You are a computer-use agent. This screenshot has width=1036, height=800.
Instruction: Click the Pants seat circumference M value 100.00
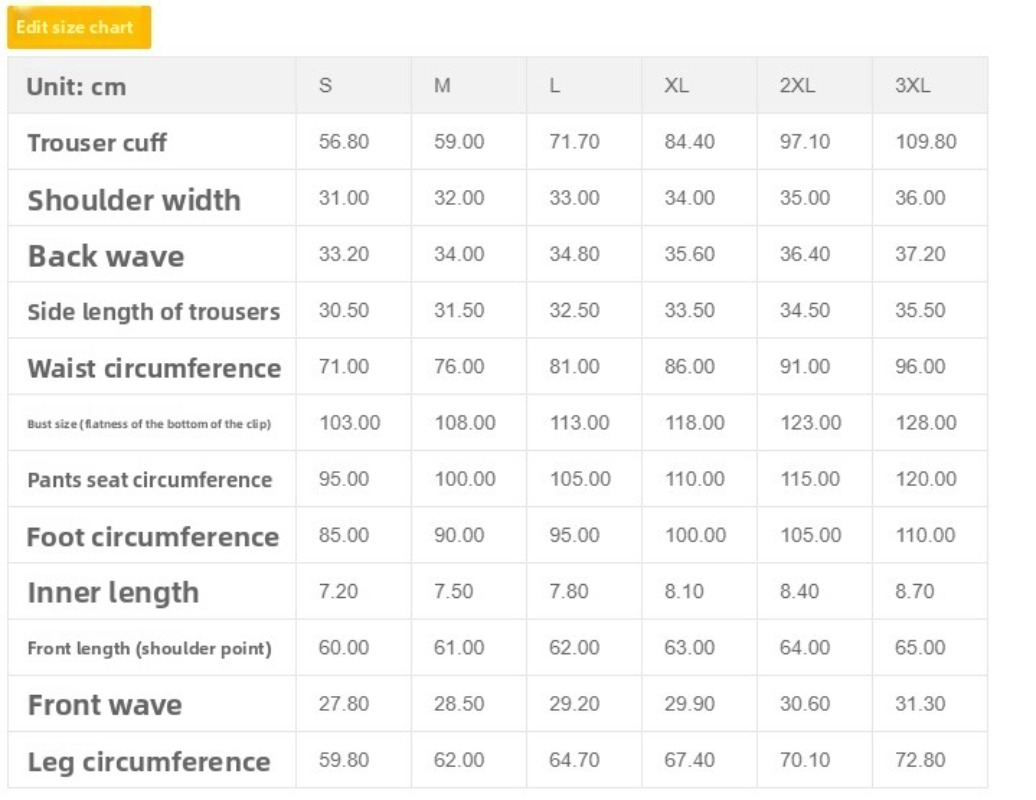point(465,479)
